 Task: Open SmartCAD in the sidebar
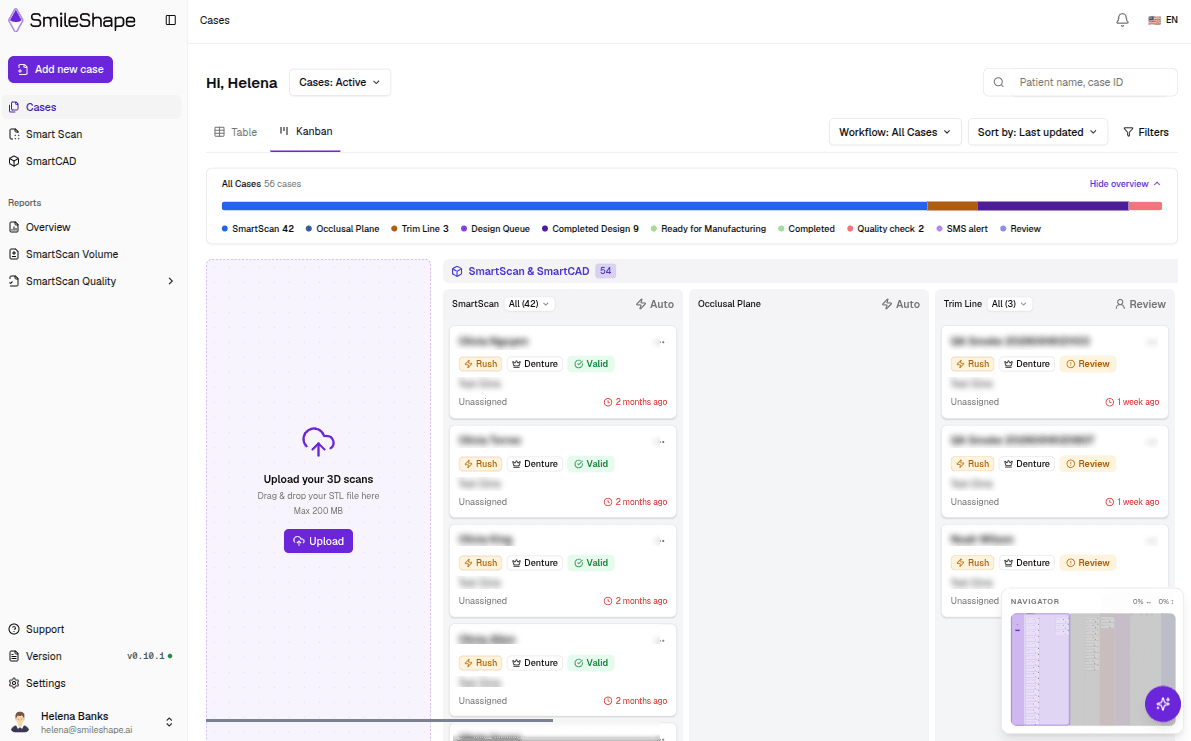94,161
